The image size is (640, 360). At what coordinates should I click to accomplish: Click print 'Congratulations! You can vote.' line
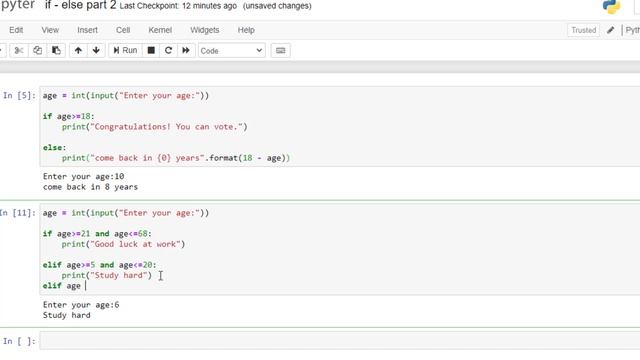(x=155, y=127)
